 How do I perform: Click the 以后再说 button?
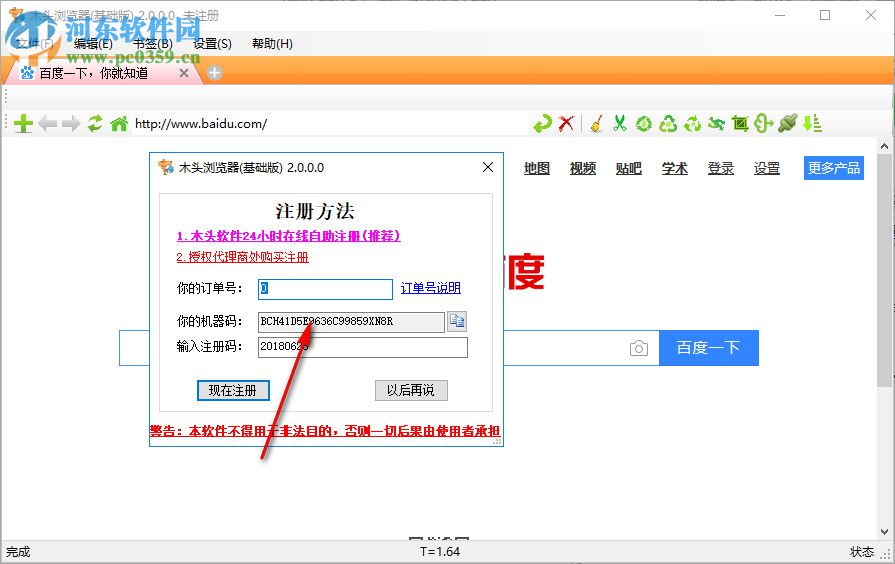tap(411, 390)
